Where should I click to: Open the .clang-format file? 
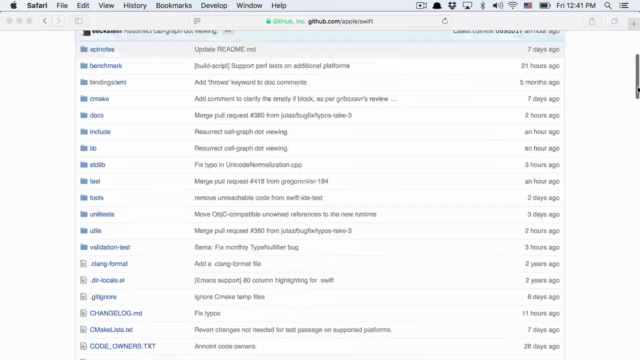pos(109,264)
